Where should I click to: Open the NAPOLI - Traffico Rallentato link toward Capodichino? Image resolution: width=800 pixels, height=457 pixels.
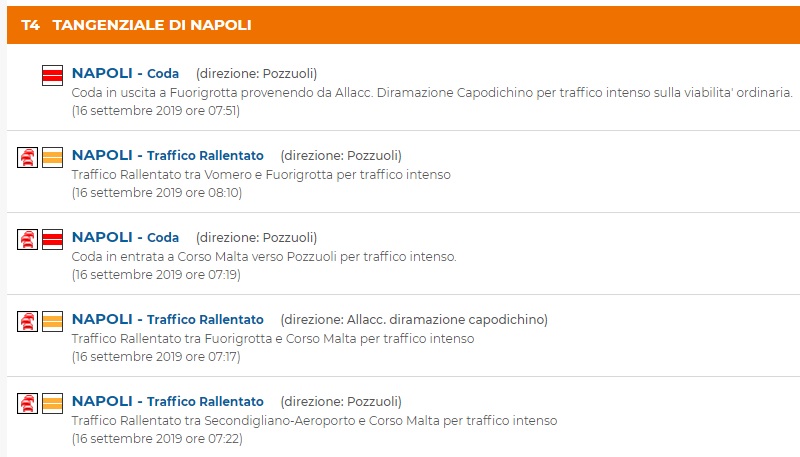(x=167, y=319)
